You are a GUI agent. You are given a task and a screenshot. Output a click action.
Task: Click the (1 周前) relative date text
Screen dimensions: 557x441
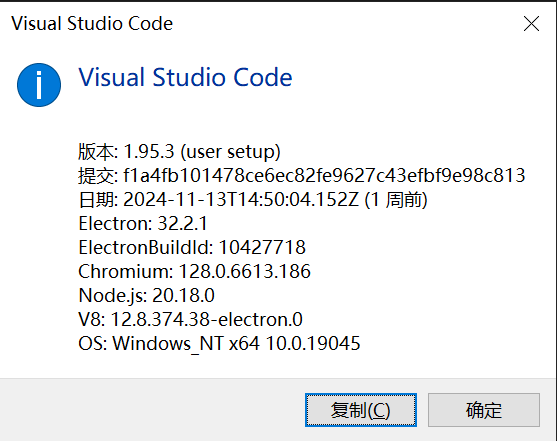(396, 200)
